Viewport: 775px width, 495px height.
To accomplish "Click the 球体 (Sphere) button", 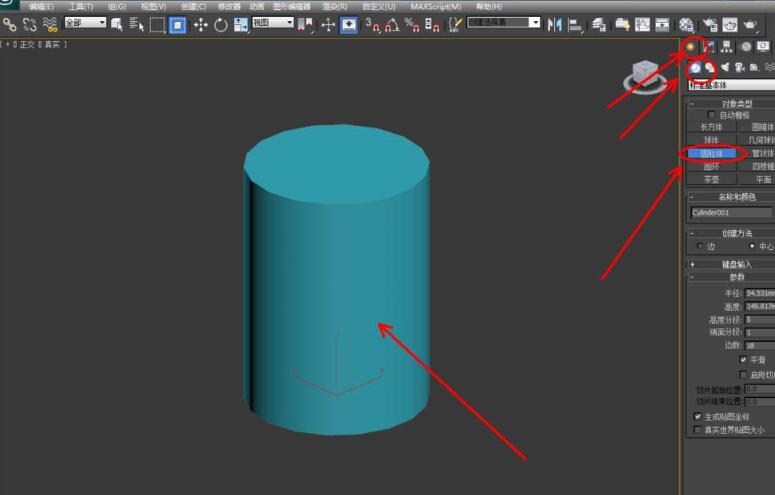I will click(711, 140).
